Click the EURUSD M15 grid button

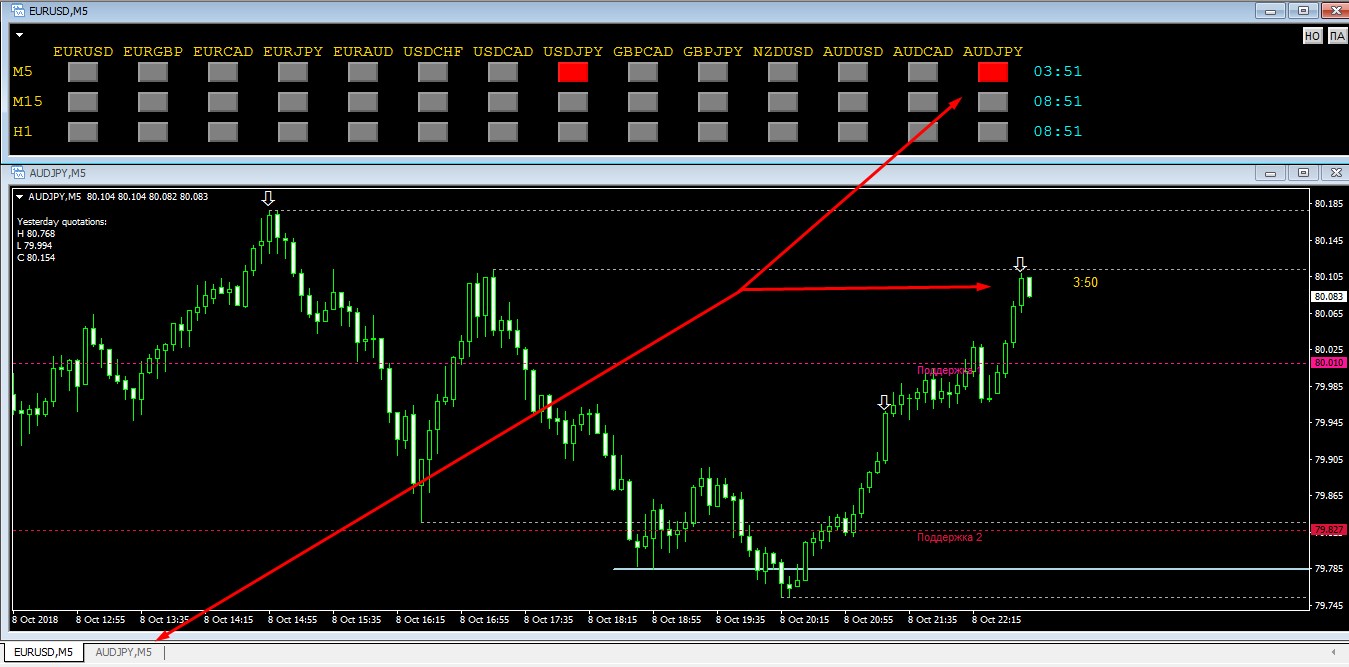[83, 102]
